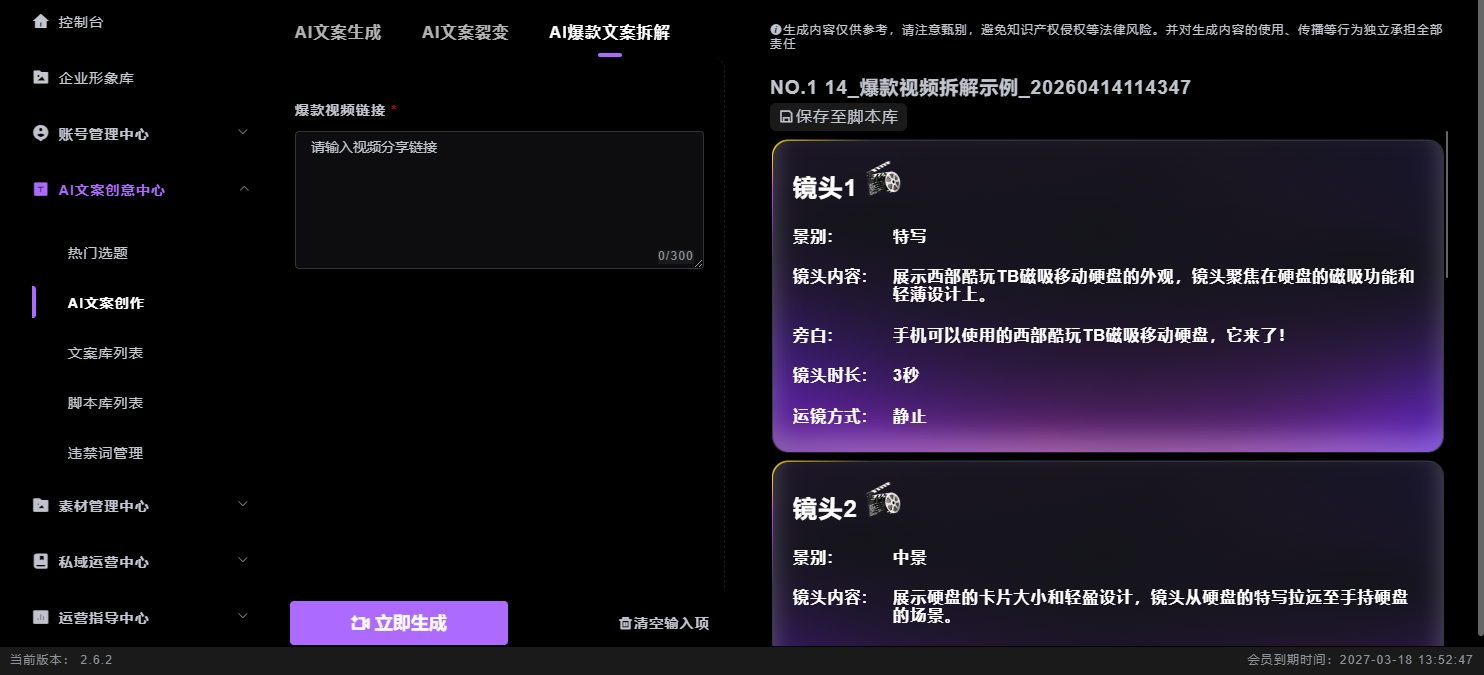Click the 私域运营中心 sidebar icon

click(x=40, y=561)
